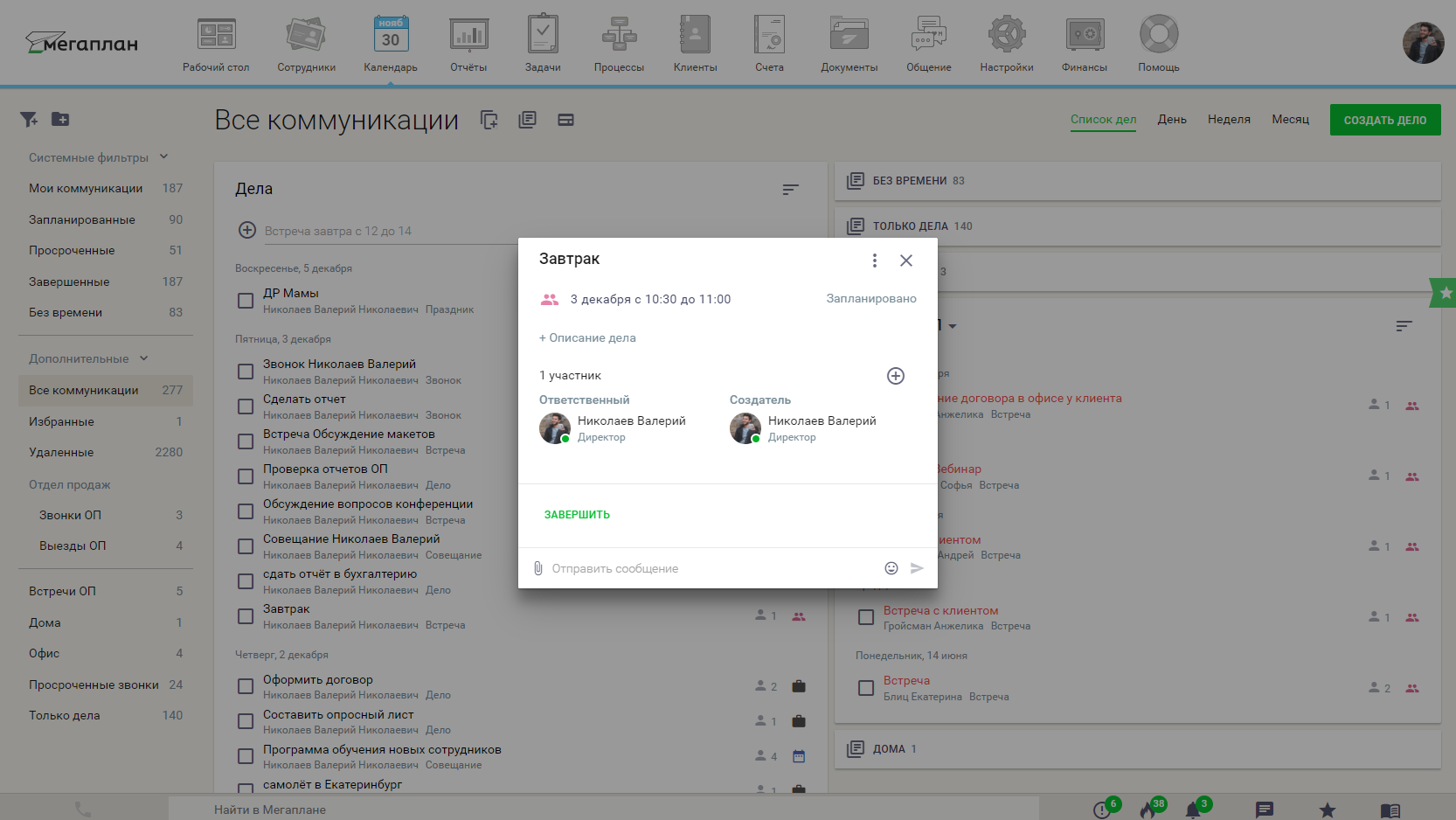This screenshot has width=1456, height=820.
Task: Go to the Задачи section
Action: pos(543,44)
